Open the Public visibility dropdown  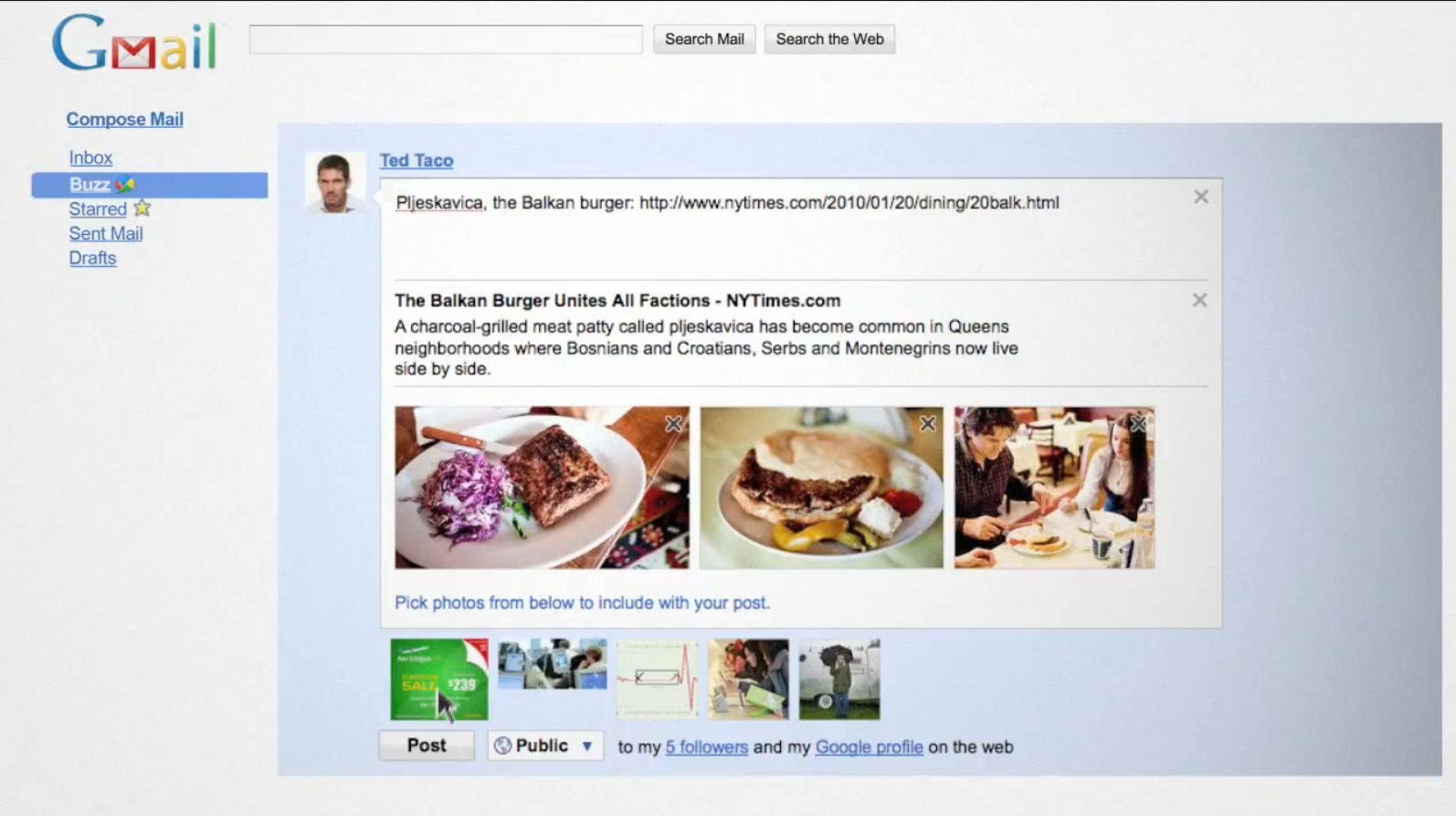point(545,746)
